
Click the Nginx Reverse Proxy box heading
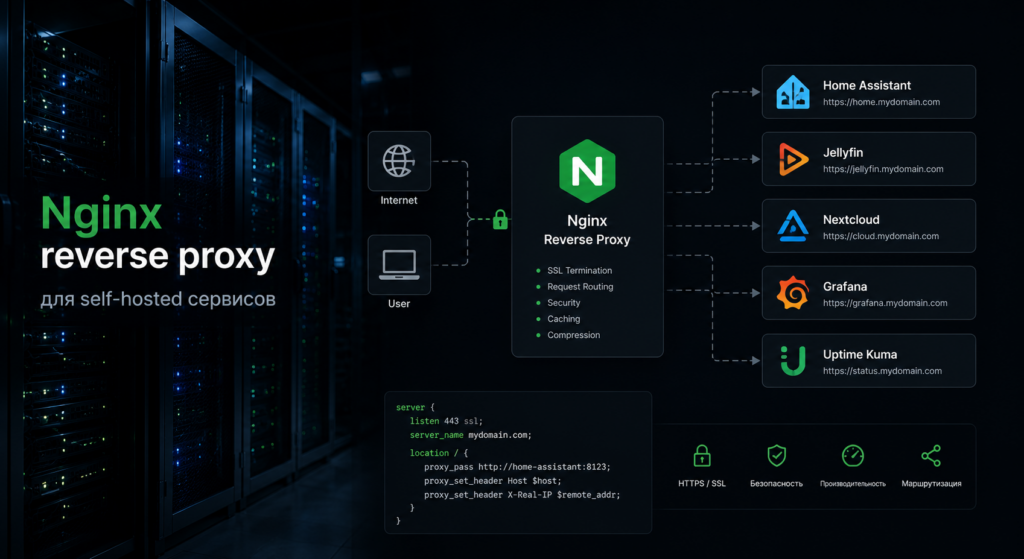[x=587, y=231]
